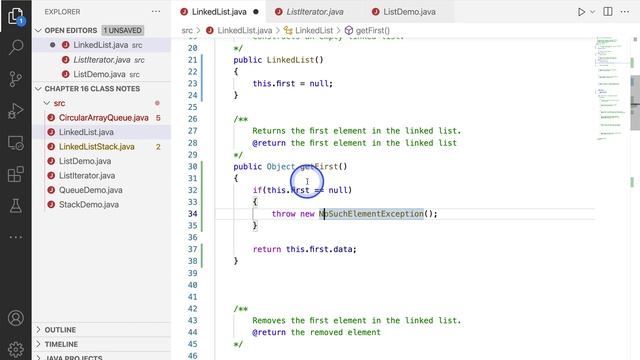This screenshot has height=360, width=640.
Task: Click unsaved dot beside LinkedList.java in open editors
Action: (53, 45)
